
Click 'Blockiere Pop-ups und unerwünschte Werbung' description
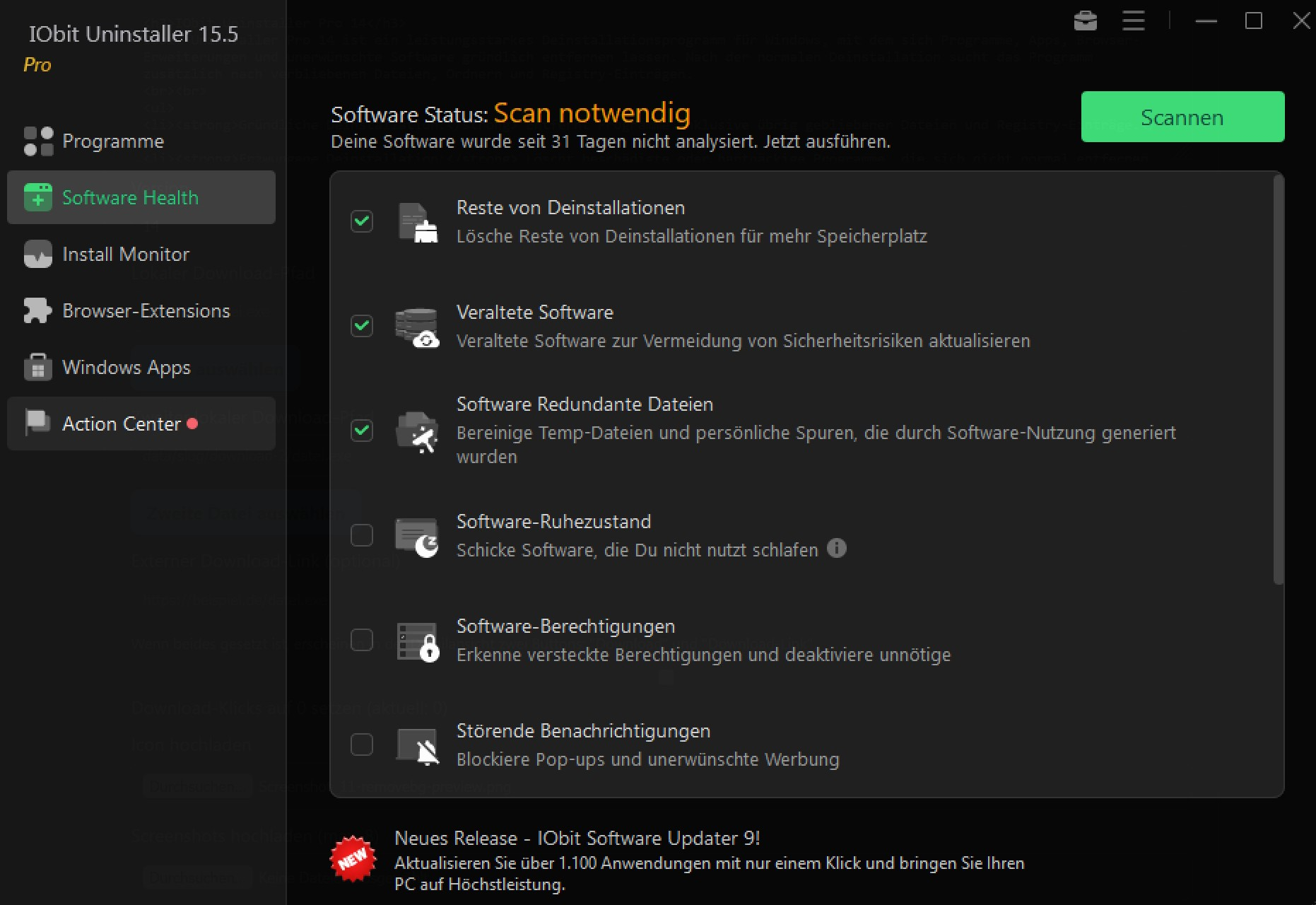click(x=647, y=759)
